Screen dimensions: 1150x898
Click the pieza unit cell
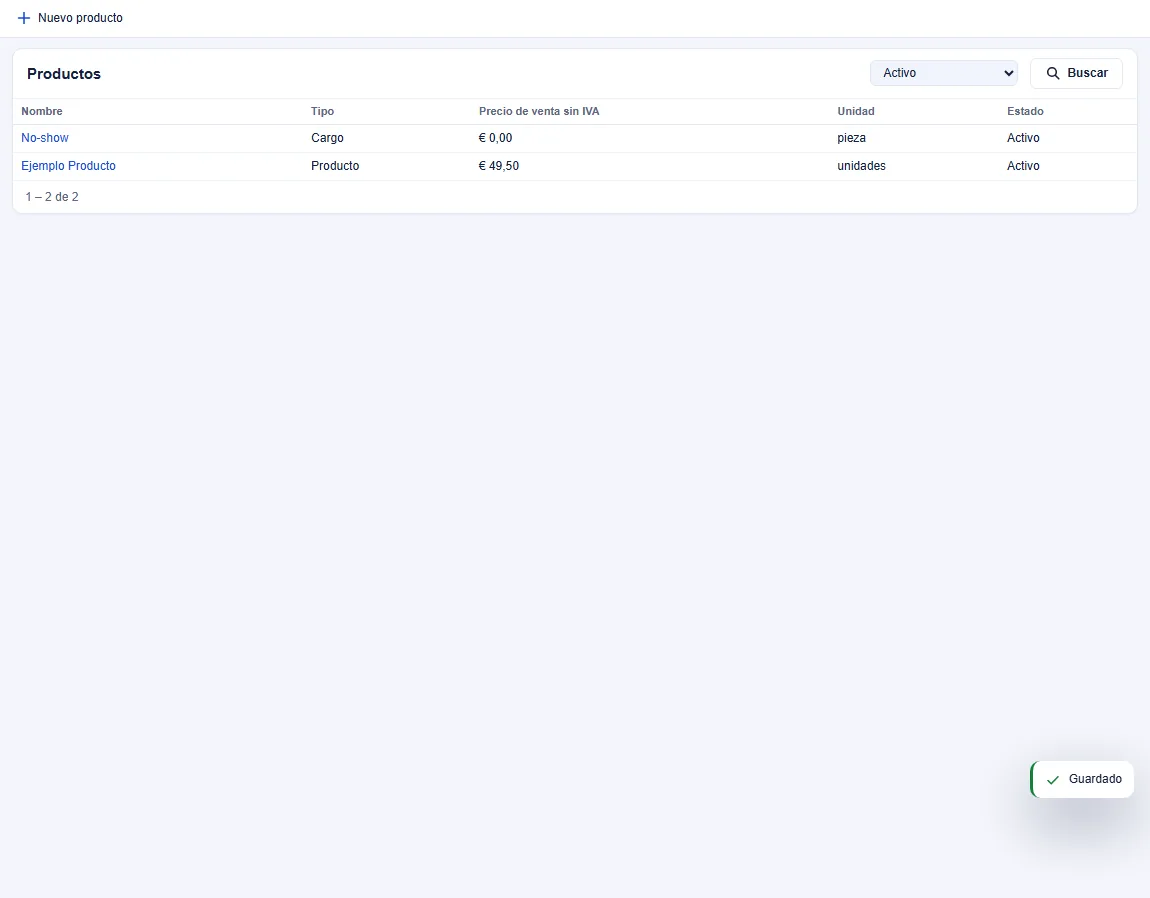point(851,138)
